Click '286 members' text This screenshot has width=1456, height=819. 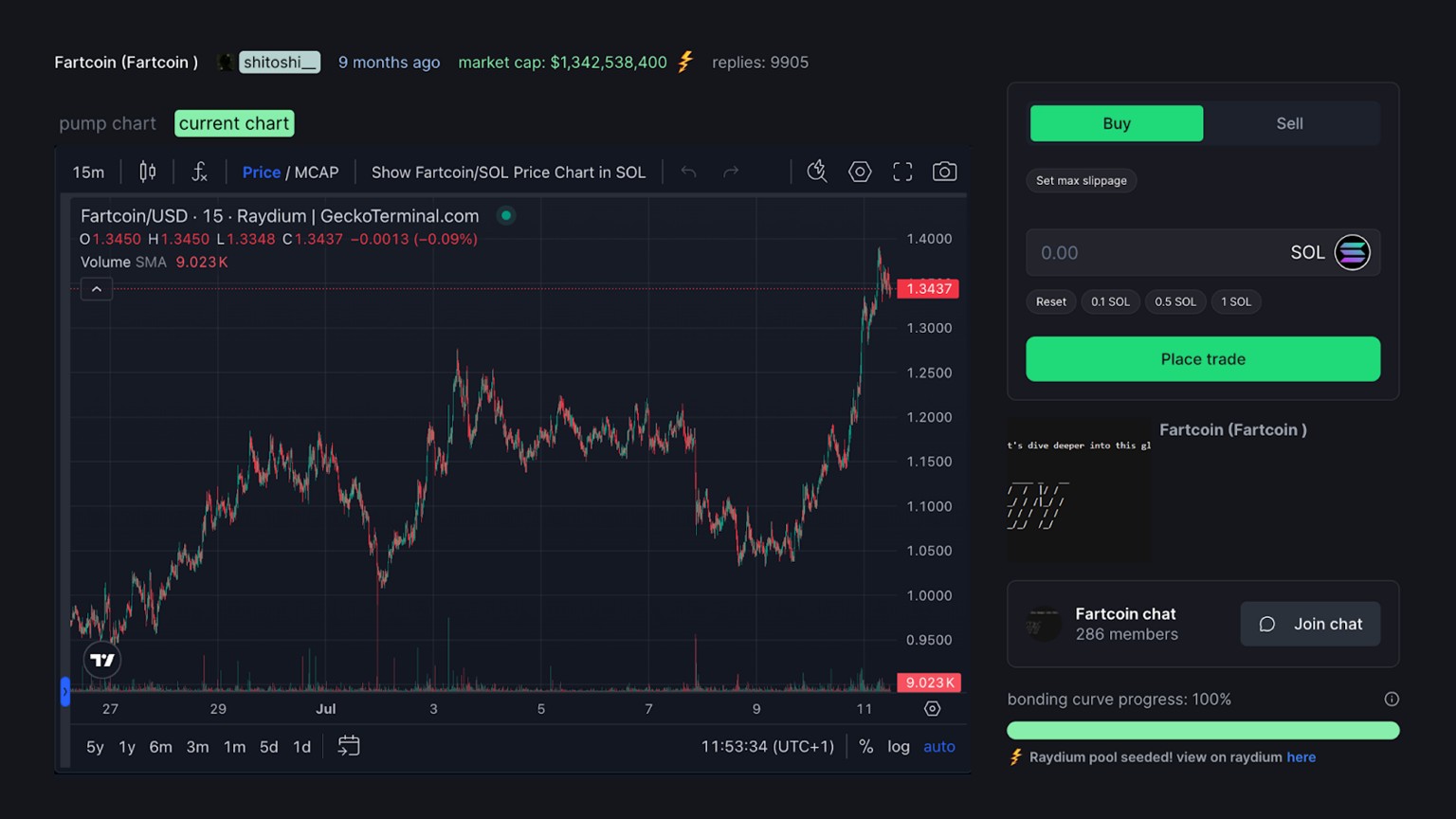pos(1127,635)
